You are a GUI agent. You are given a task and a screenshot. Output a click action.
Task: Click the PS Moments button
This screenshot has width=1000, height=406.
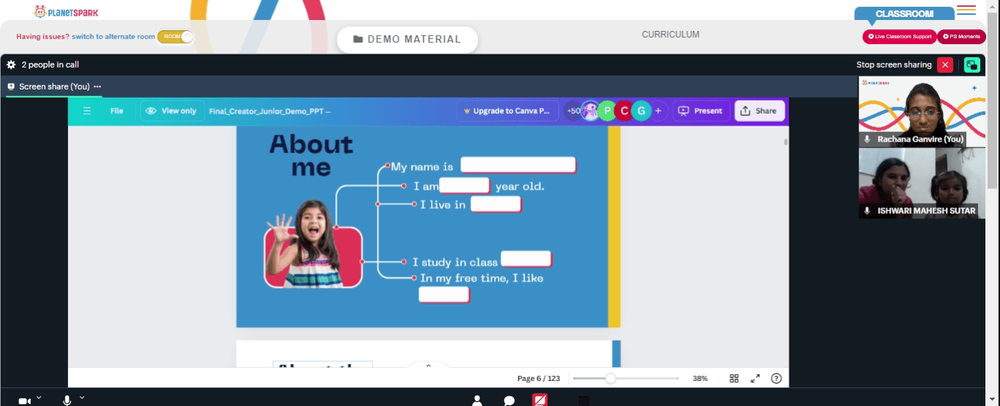[x=961, y=37]
